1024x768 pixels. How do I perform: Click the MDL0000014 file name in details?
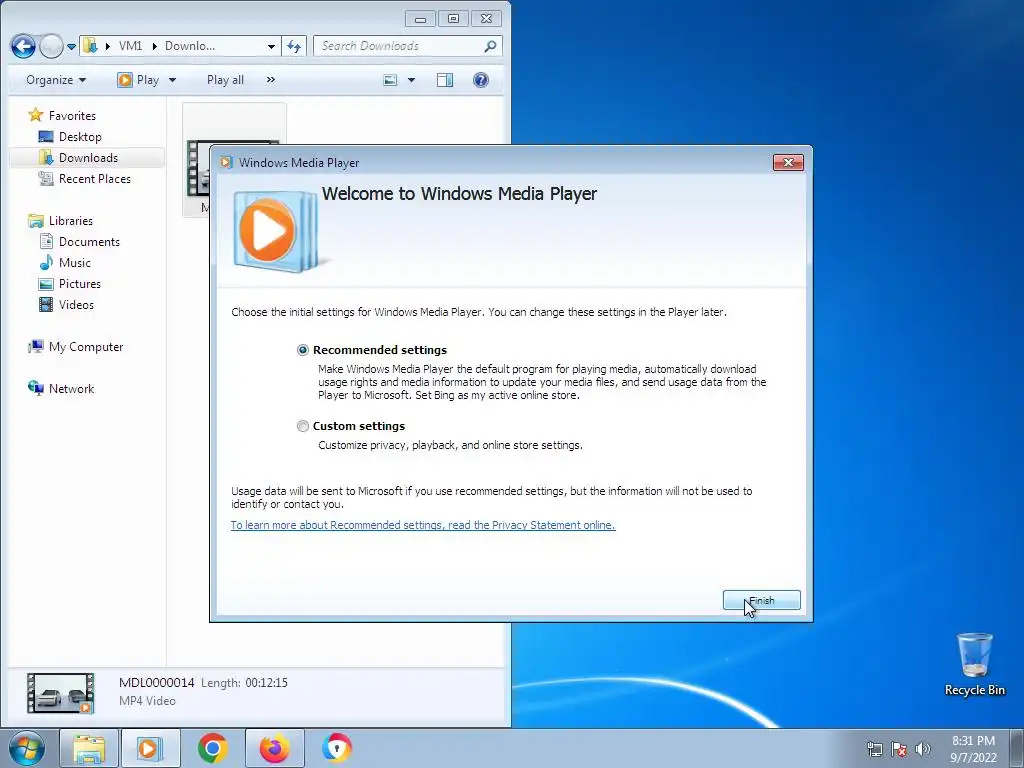coord(157,682)
